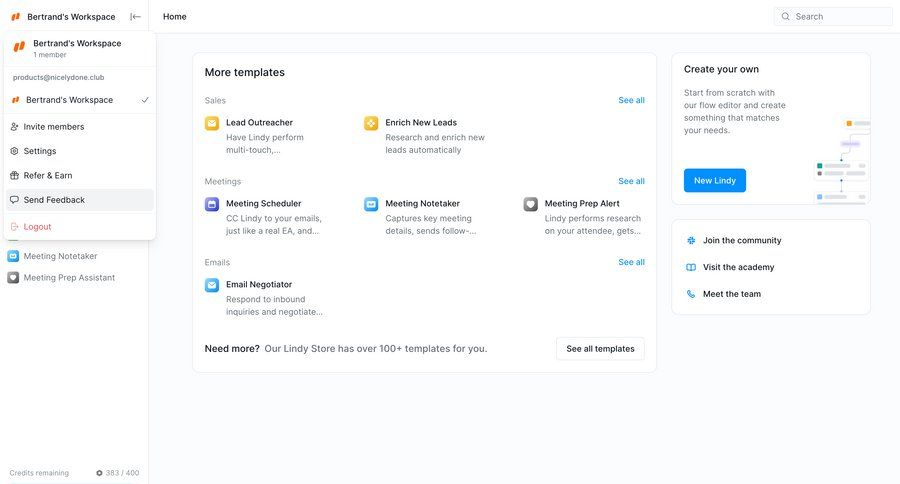Click the Lead Outreacher envelope icon
This screenshot has height=484, width=900.
pos(212,123)
